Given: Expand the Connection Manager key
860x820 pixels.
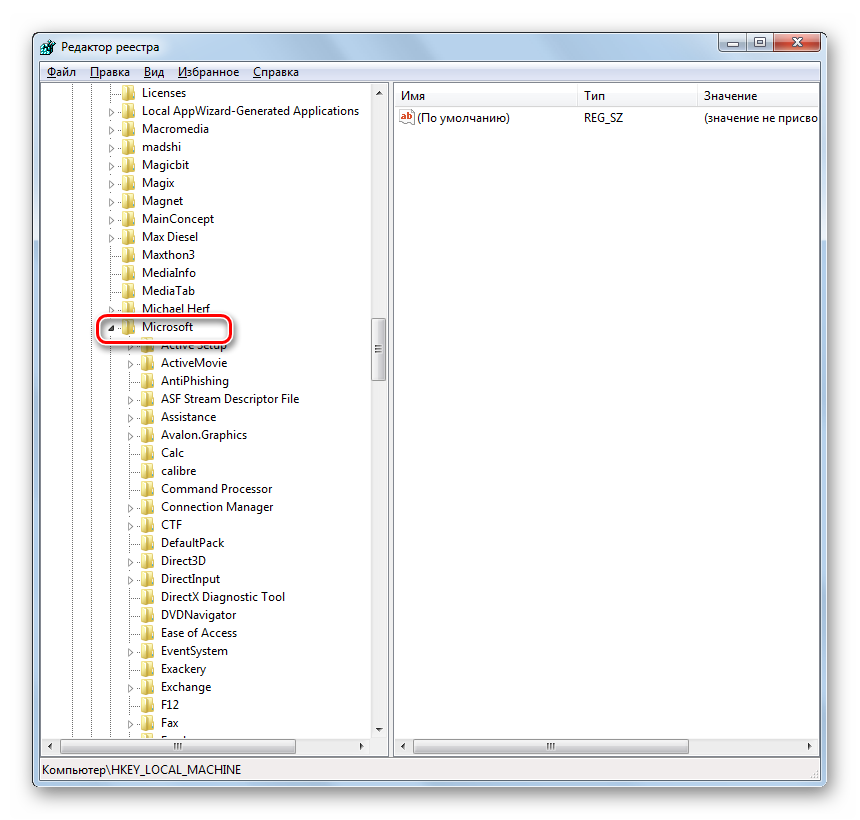Looking at the screenshot, I should pos(131,508).
